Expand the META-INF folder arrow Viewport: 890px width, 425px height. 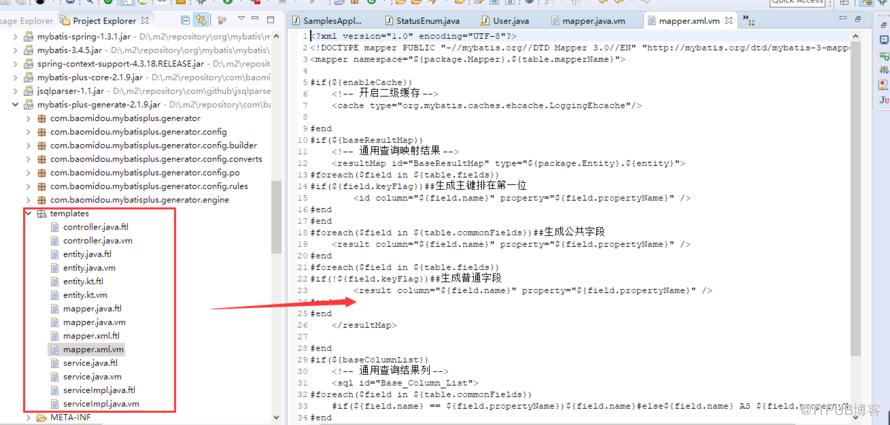point(28,418)
